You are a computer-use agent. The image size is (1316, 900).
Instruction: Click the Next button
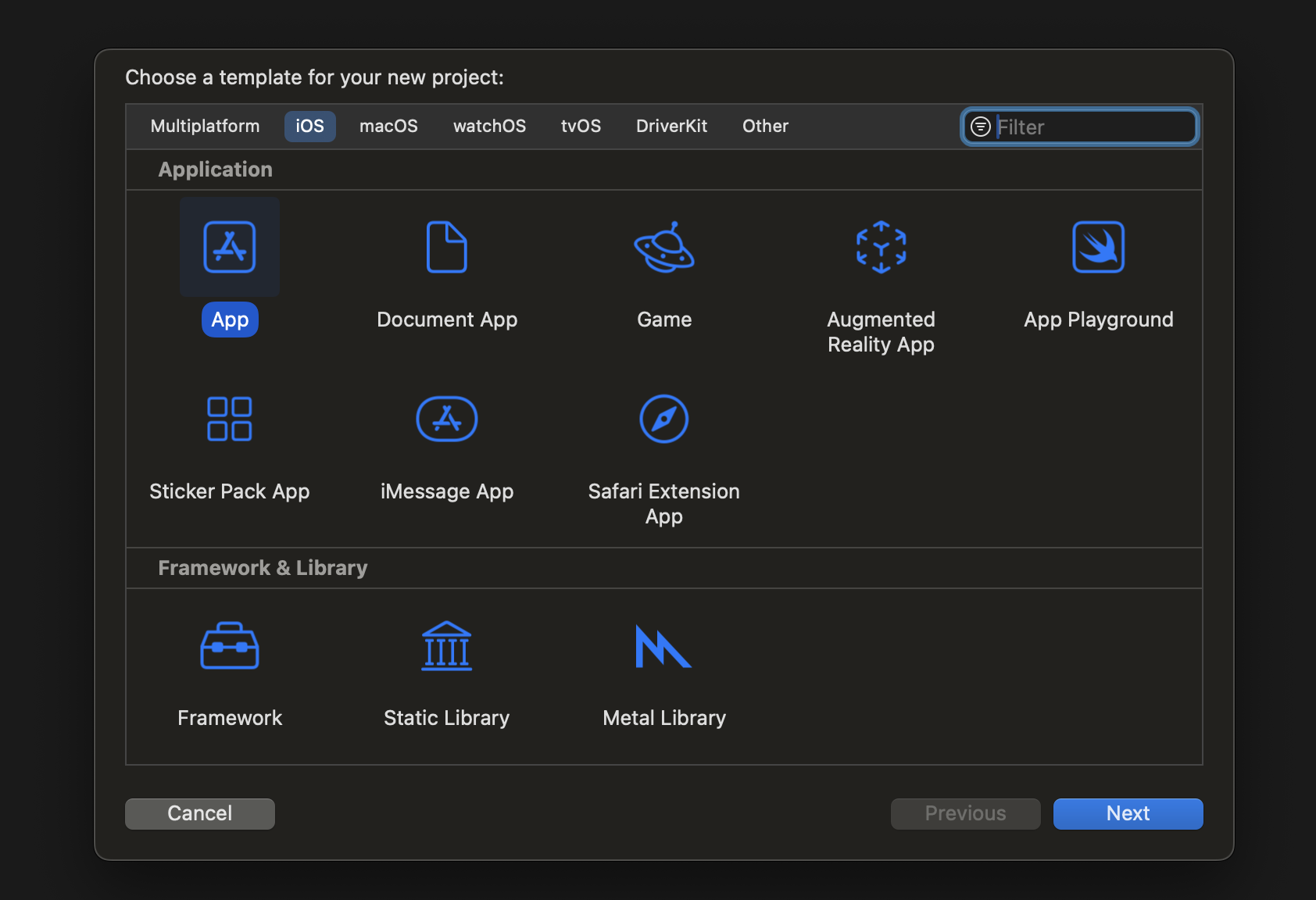click(1128, 813)
